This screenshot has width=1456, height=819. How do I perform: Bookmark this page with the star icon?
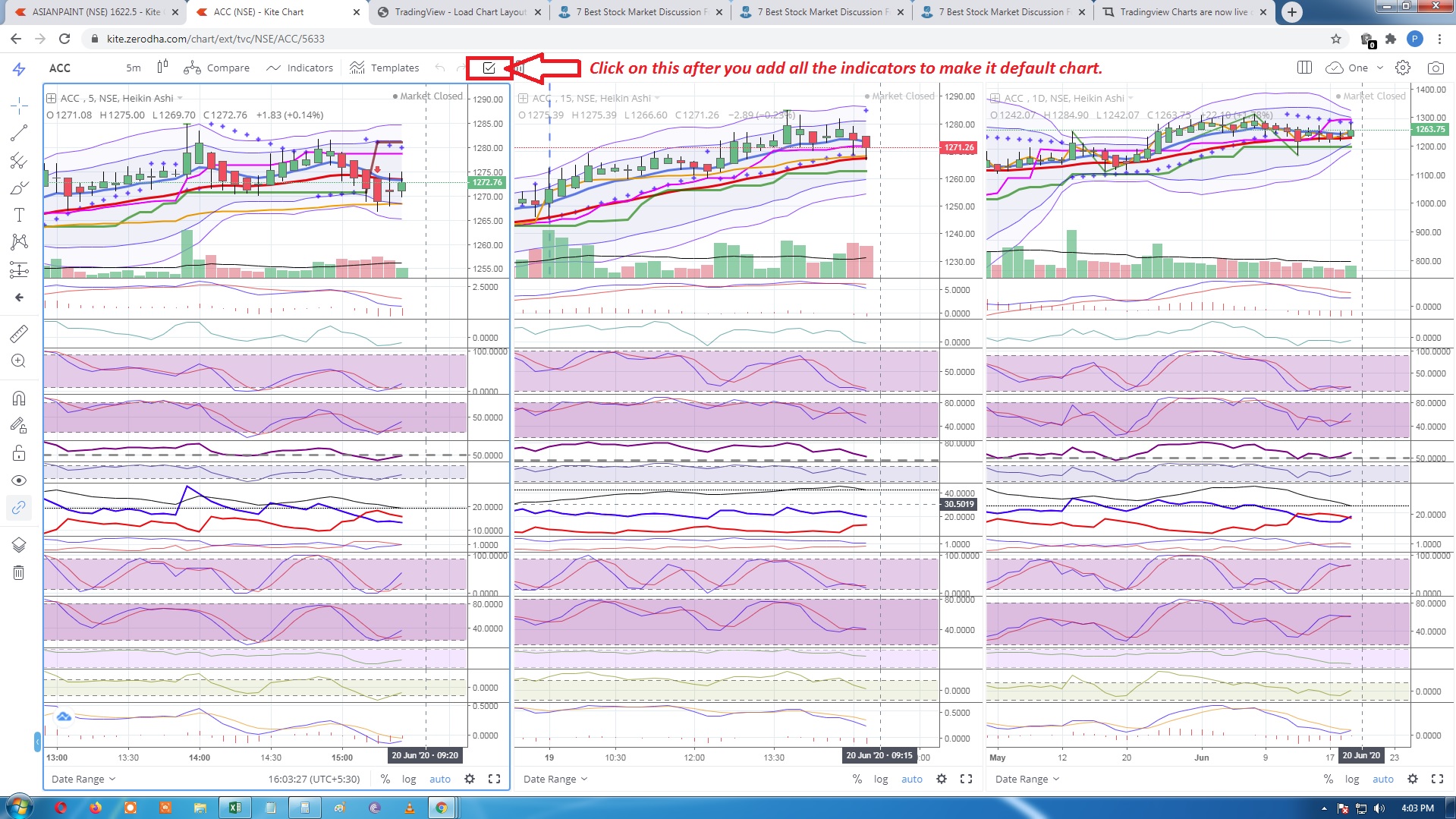point(1336,39)
